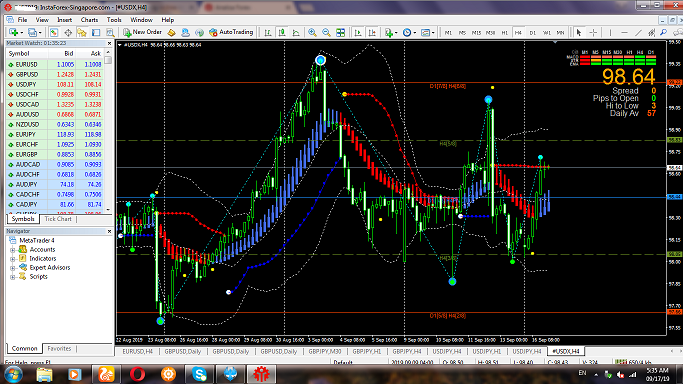Select the EURUSD row in Market Watch
683x384 pixels.
click(x=54, y=64)
